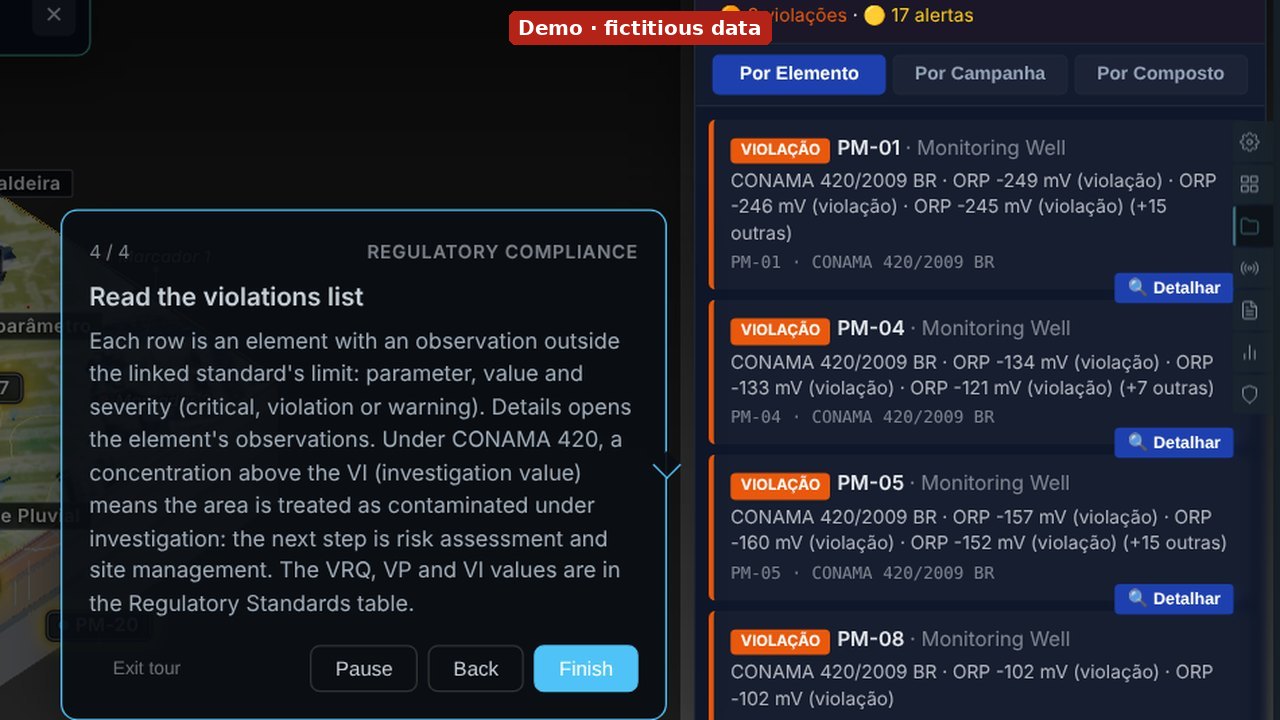Click Detalhar for PM-01

click(x=1174, y=288)
